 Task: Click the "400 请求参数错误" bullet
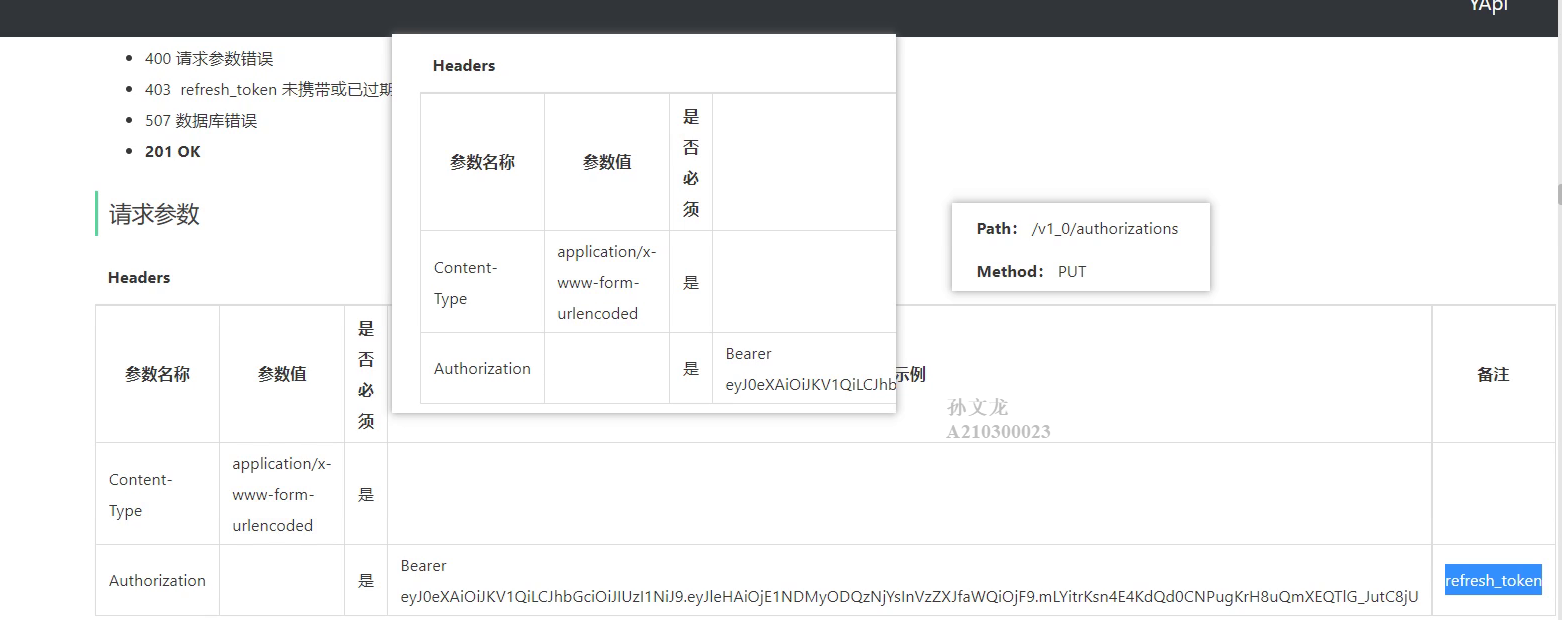click(208, 59)
